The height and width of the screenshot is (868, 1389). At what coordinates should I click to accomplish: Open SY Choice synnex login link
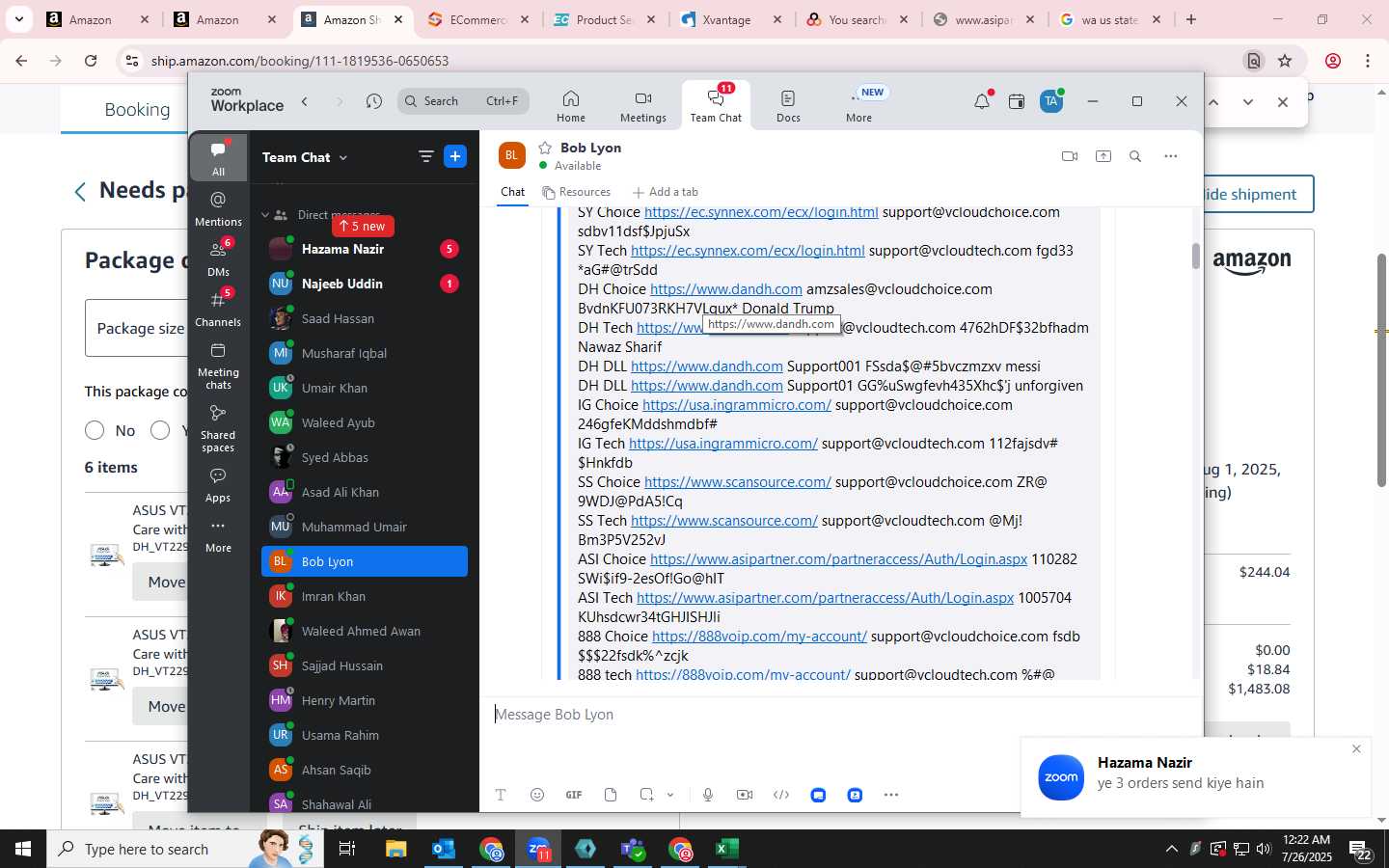(761, 212)
